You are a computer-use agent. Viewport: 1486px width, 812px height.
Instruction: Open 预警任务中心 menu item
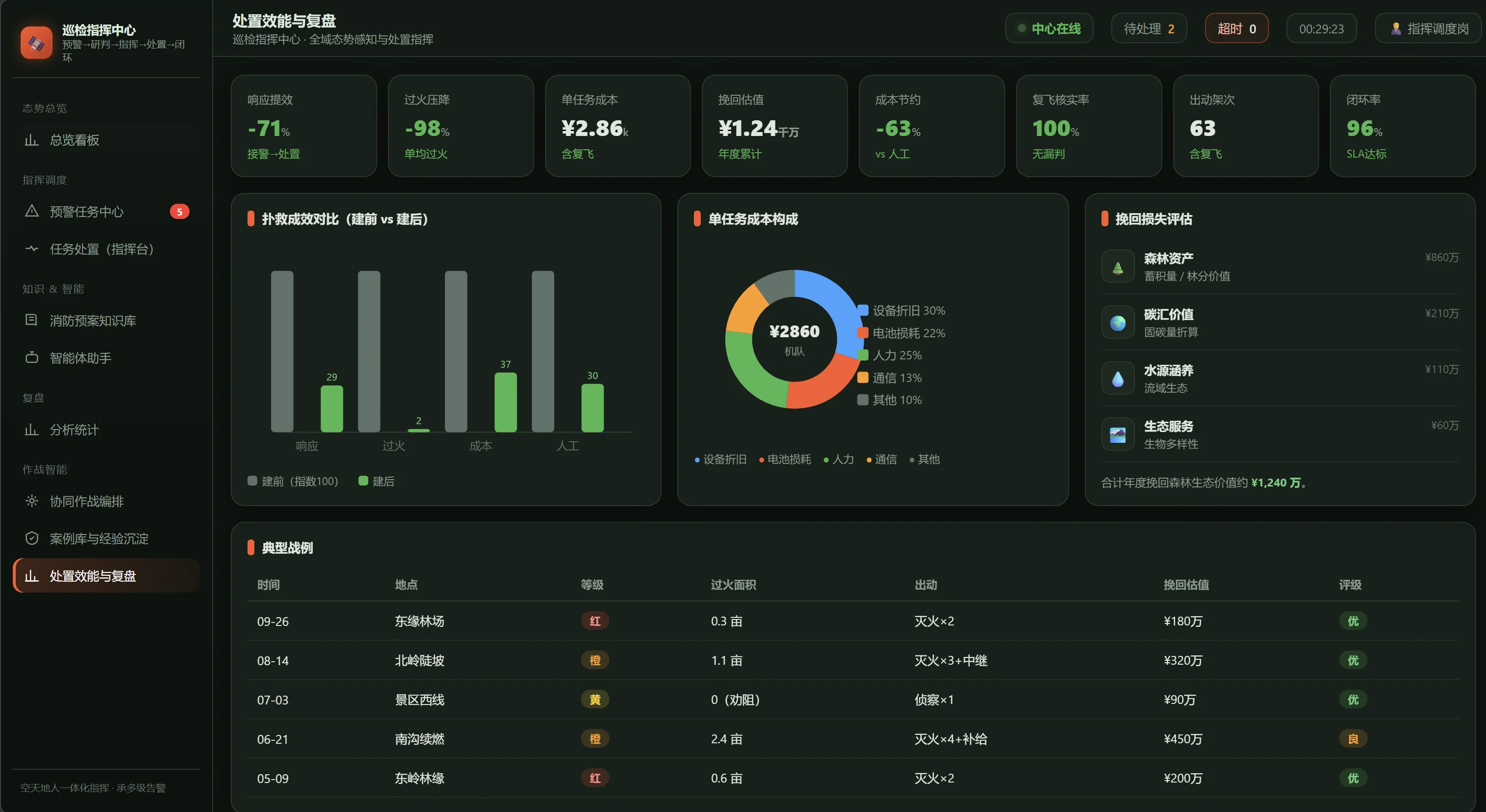[x=107, y=212]
